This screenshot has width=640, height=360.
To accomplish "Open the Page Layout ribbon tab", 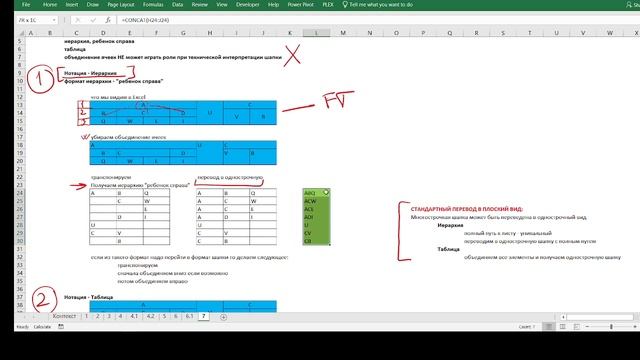I will coord(121,4).
